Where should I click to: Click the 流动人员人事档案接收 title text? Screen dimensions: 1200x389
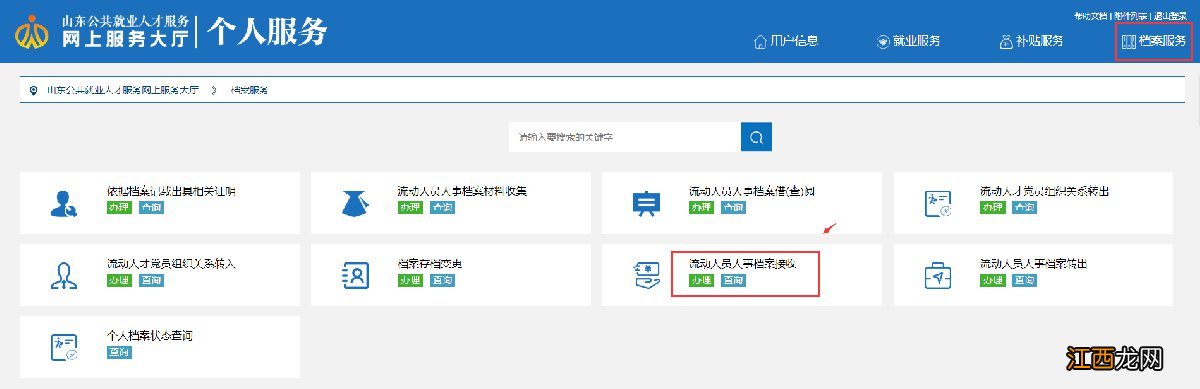click(x=743, y=263)
